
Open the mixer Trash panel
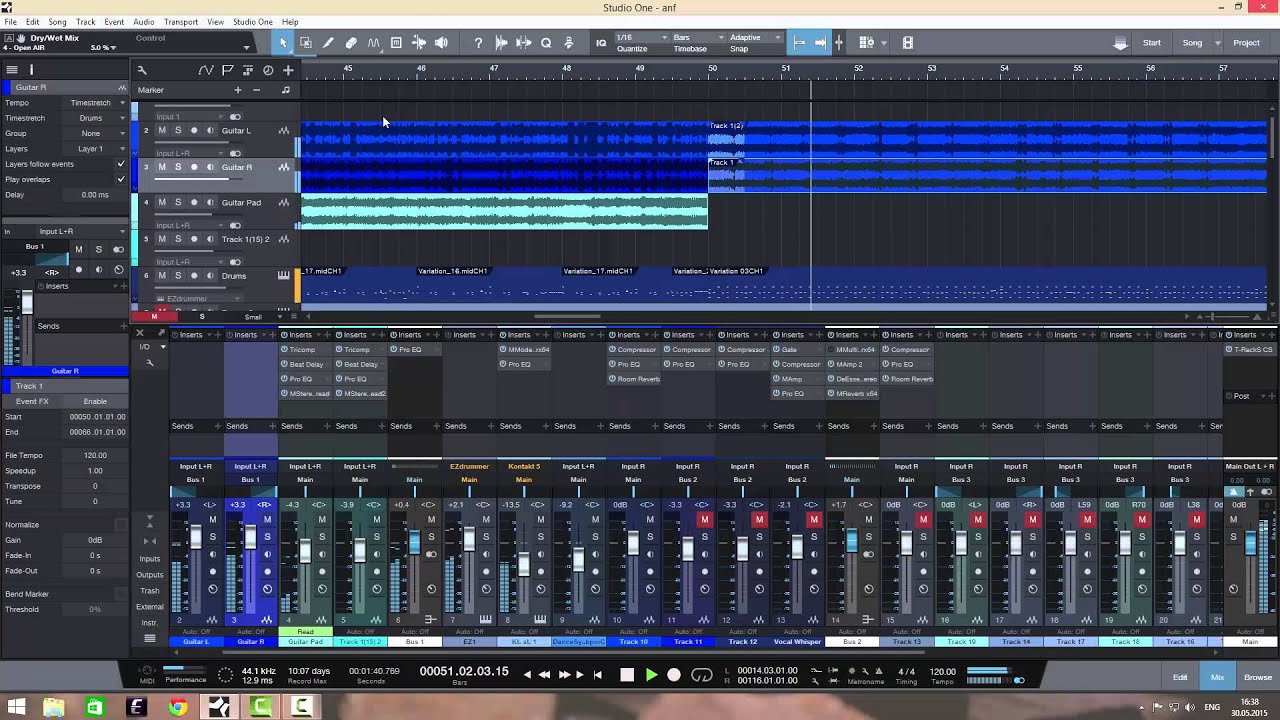[x=150, y=591]
